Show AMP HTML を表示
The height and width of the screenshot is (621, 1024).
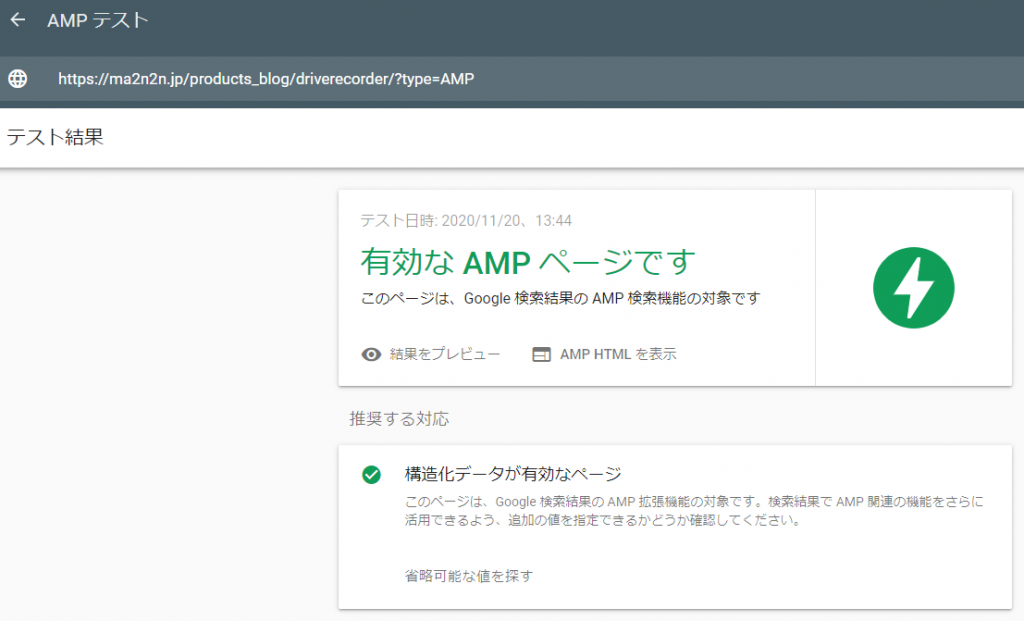click(x=618, y=354)
